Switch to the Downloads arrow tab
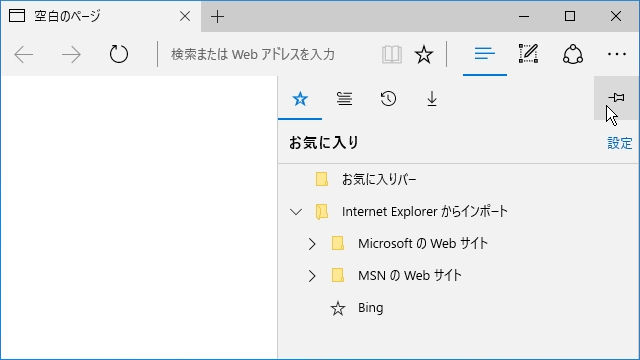The width and height of the screenshot is (640, 360). 432,99
